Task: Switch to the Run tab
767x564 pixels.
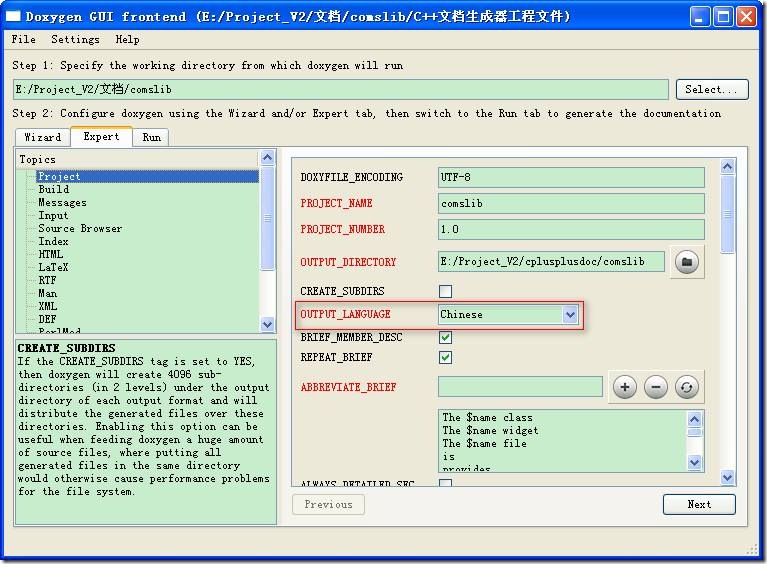Action: pos(151,137)
